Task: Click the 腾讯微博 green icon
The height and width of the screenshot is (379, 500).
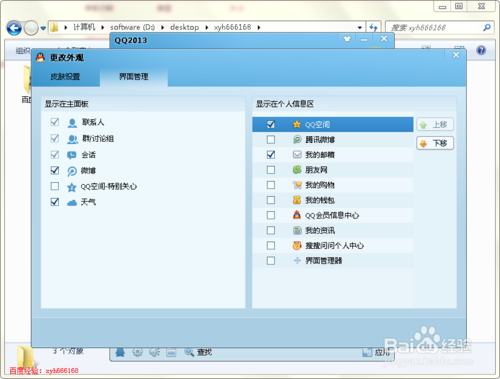Action: 297,139
